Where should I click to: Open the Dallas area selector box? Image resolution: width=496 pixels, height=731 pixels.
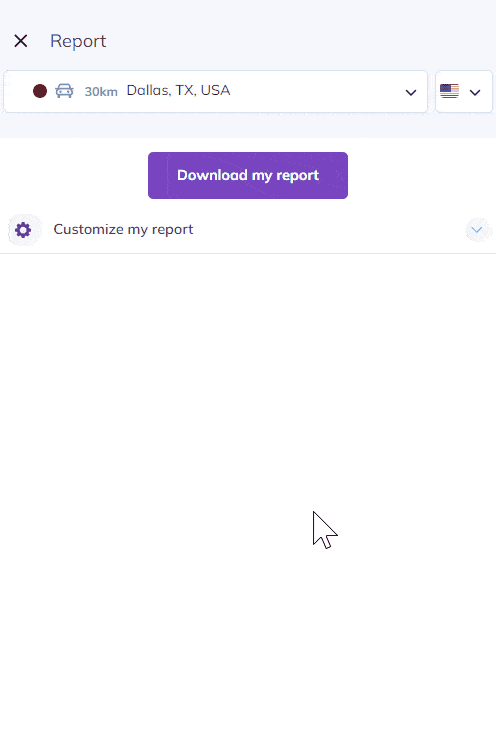(215, 91)
